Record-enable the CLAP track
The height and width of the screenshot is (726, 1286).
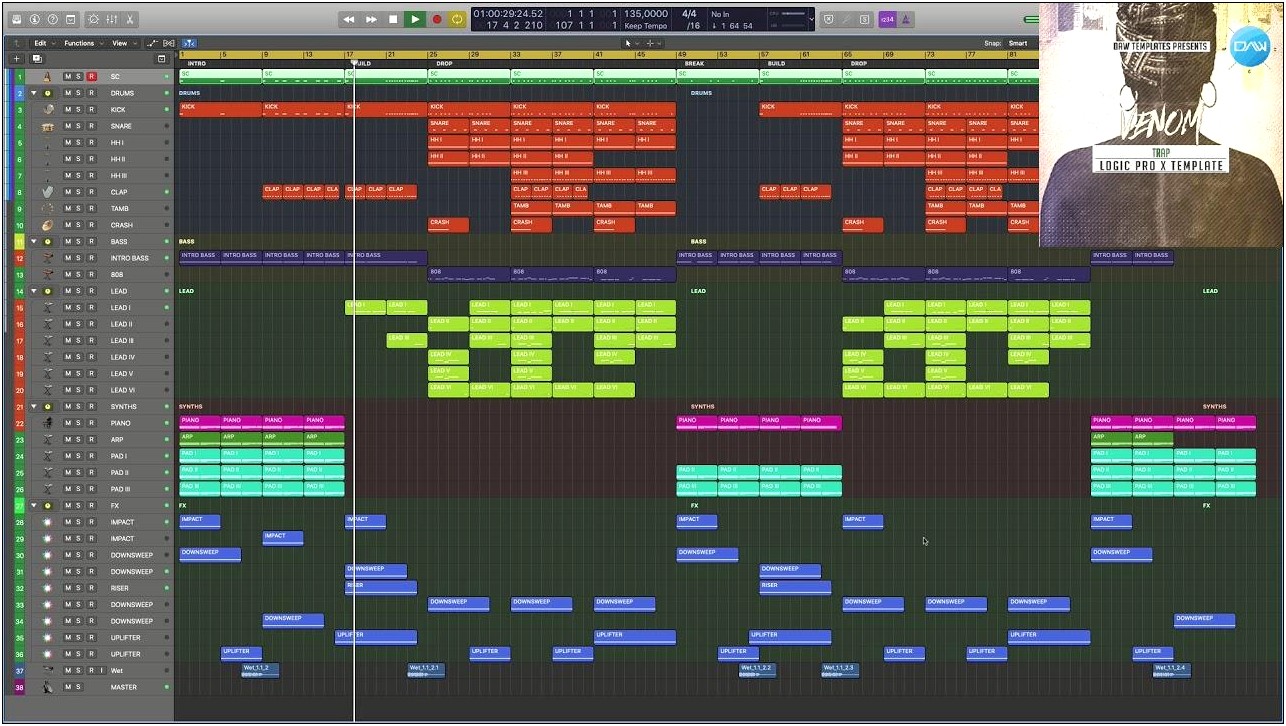click(x=91, y=192)
